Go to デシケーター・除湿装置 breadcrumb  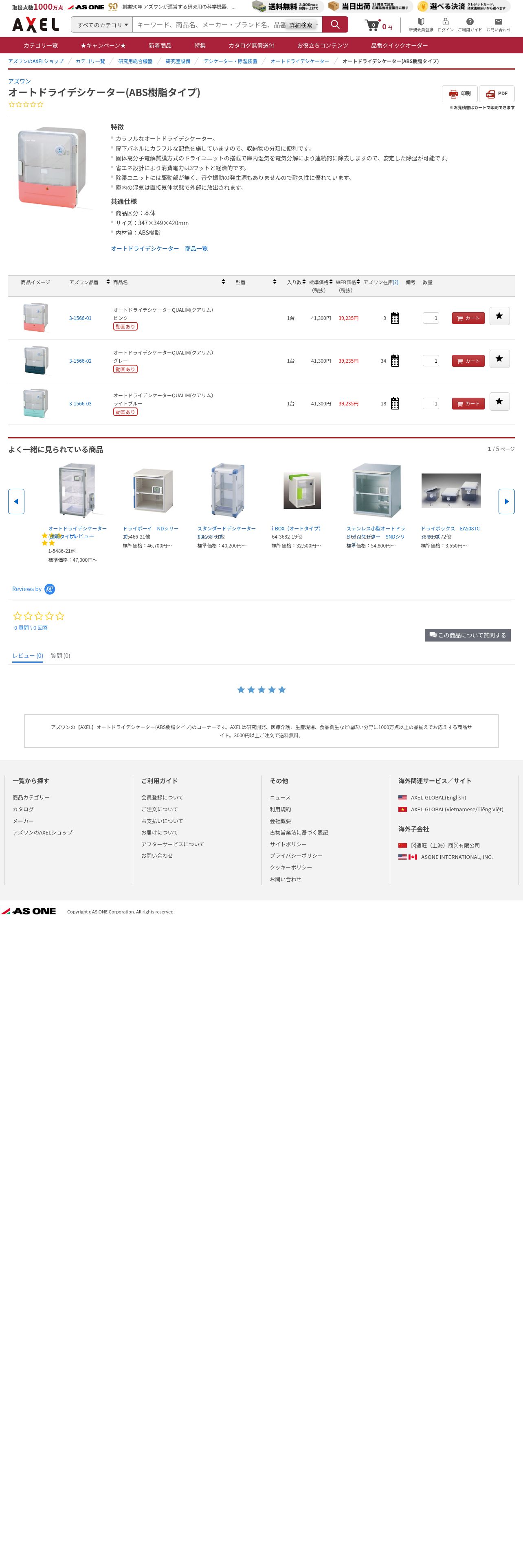[230, 61]
